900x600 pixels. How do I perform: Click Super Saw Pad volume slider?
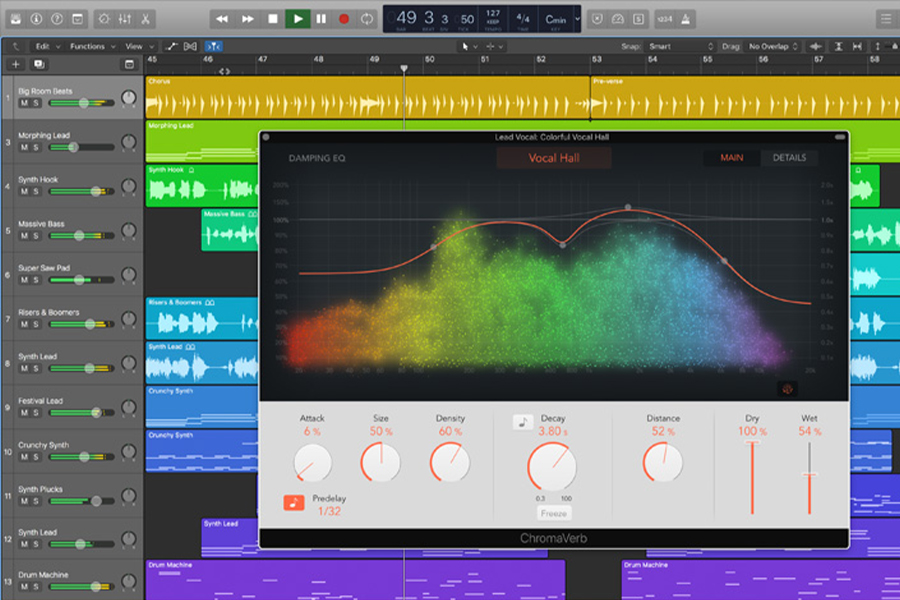(82, 280)
